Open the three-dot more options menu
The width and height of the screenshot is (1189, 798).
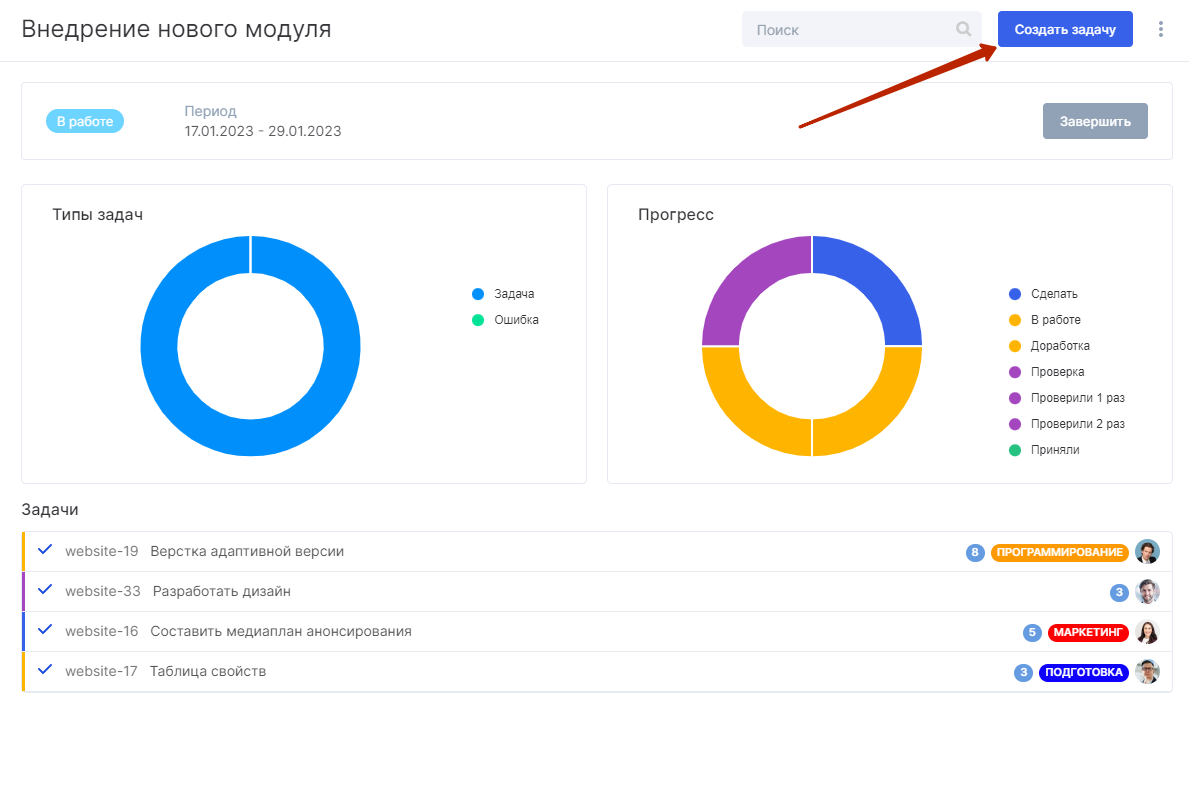pyautogui.click(x=1160, y=29)
